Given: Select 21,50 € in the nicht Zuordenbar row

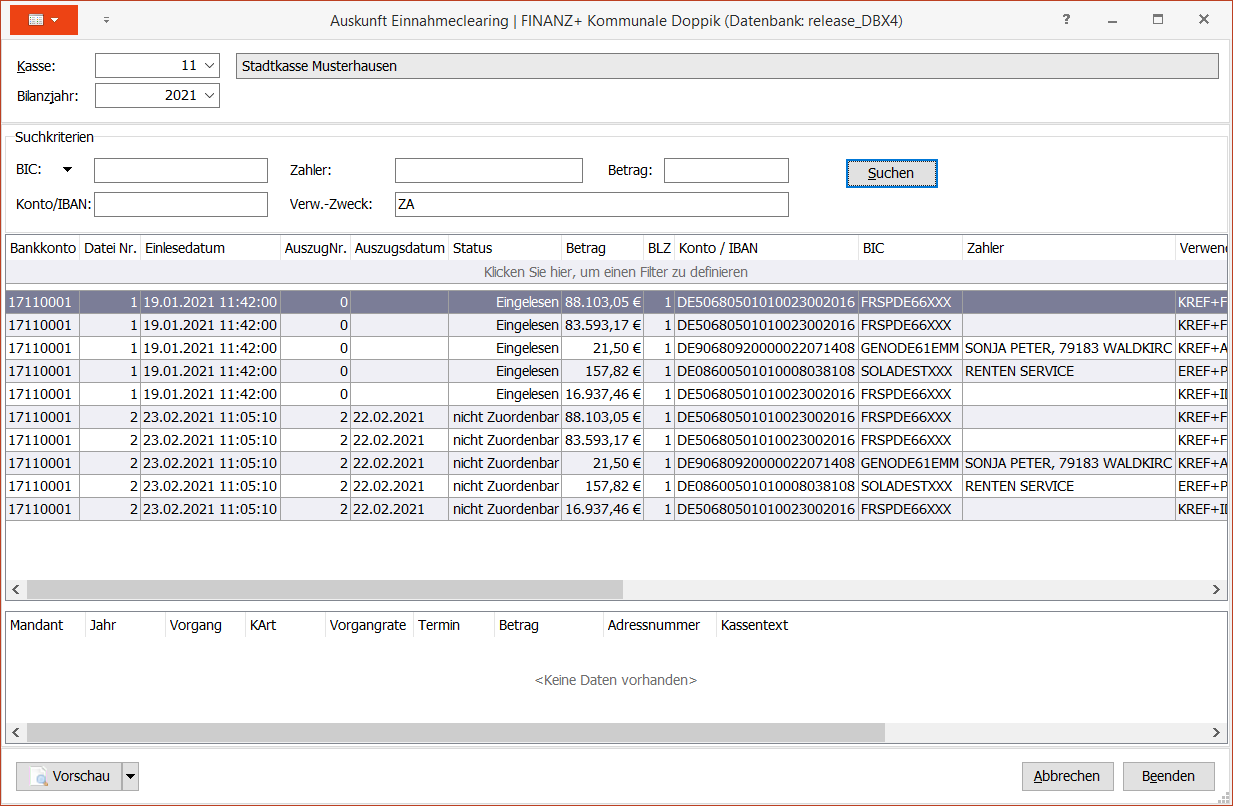Looking at the screenshot, I should pos(602,463).
